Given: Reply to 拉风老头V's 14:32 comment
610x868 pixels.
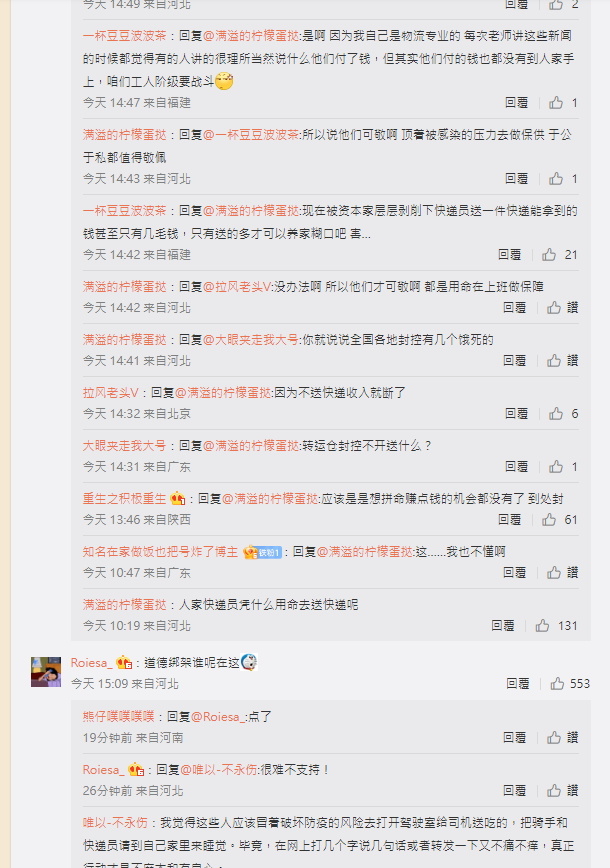Looking at the screenshot, I should pyautogui.click(x=516, y=414).
